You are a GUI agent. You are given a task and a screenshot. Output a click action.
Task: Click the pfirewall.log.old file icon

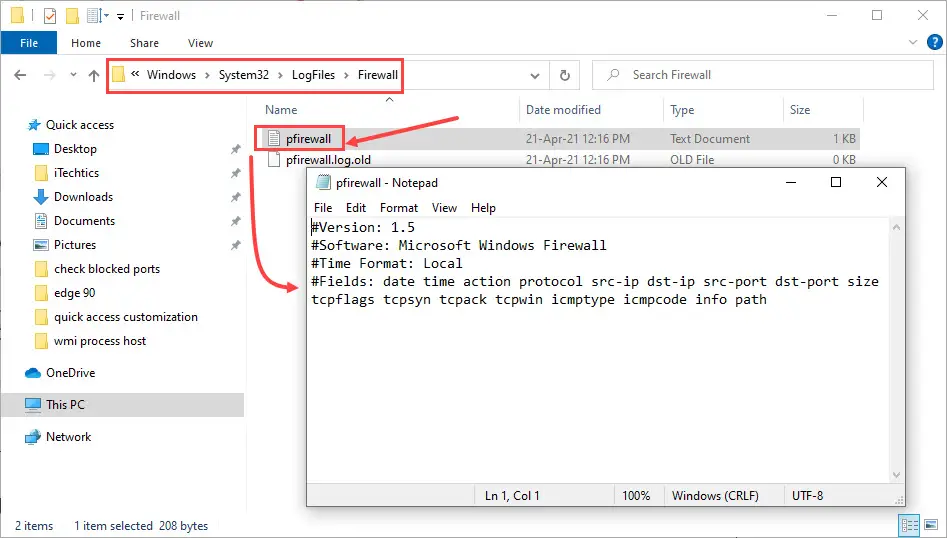[274, 159]
